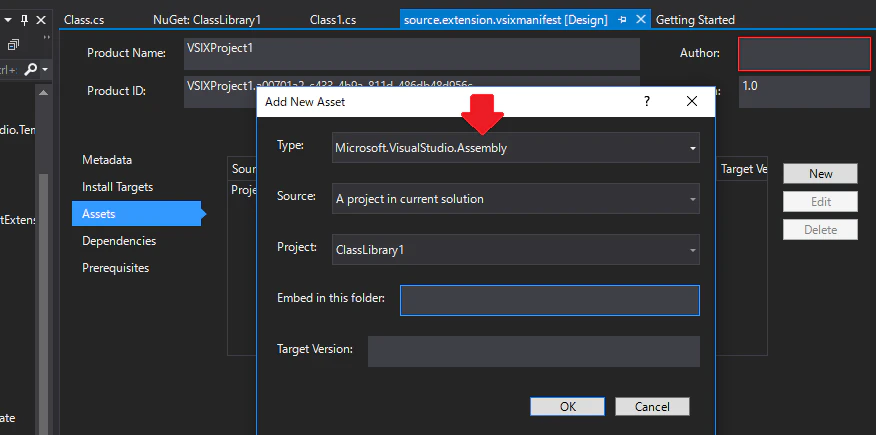Switch to the Class1.cs tab

pos(333,20)
